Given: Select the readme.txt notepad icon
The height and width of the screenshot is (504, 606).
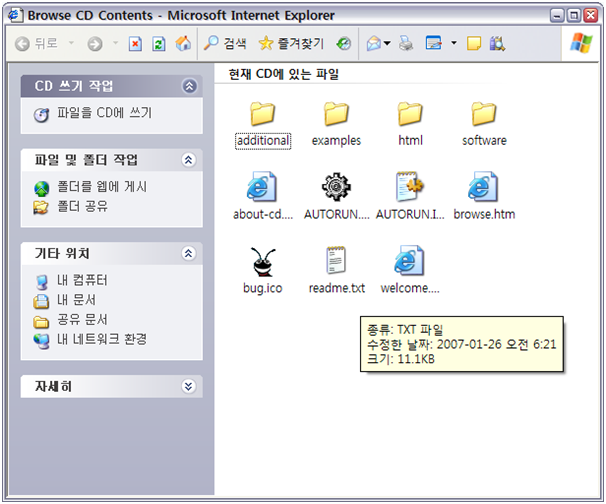Looking at the screenshot, I should click(x=336, y=260).
